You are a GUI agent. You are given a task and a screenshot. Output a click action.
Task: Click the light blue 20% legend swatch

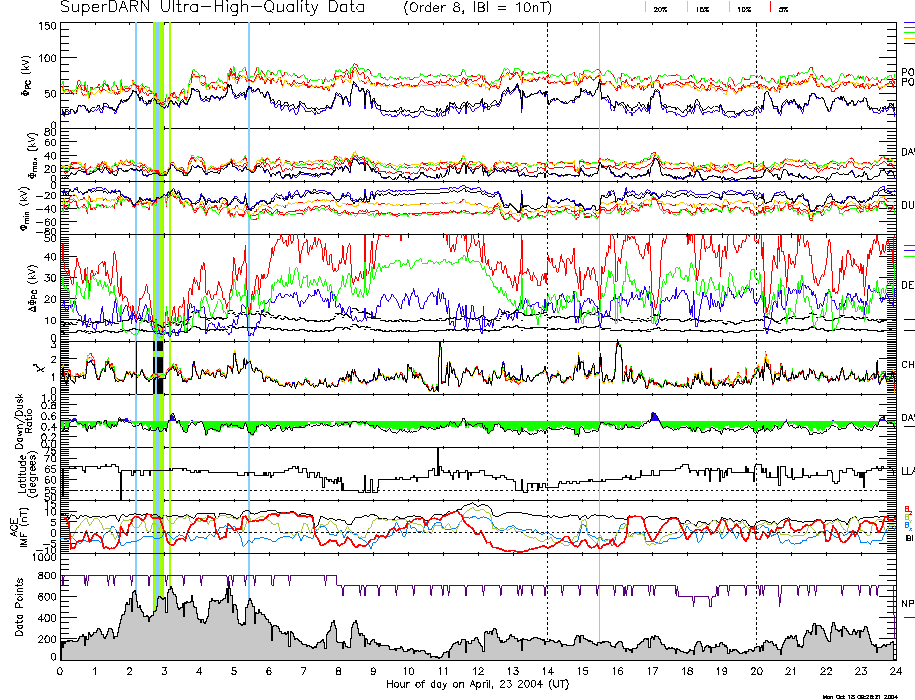tap(645, 8)
